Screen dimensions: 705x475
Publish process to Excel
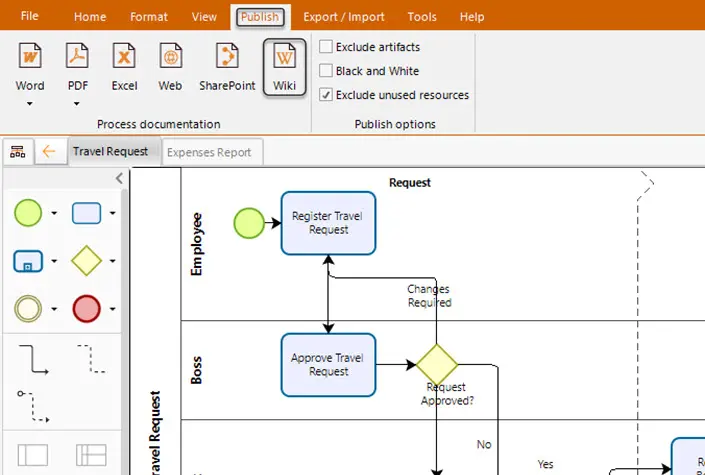pyautogui.click(x=124, y=67)
